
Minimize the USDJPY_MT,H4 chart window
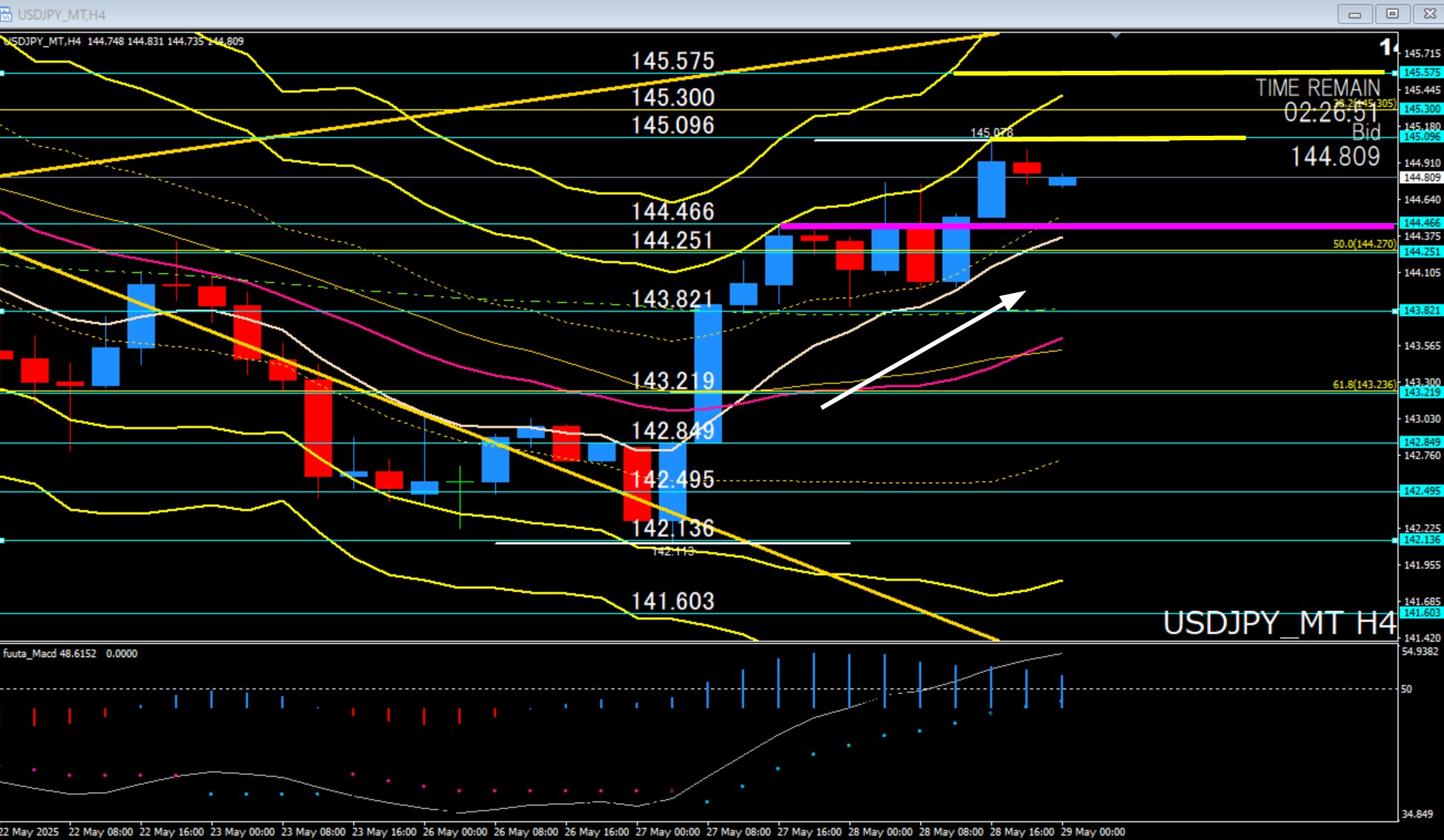[x=1355, y=14]
